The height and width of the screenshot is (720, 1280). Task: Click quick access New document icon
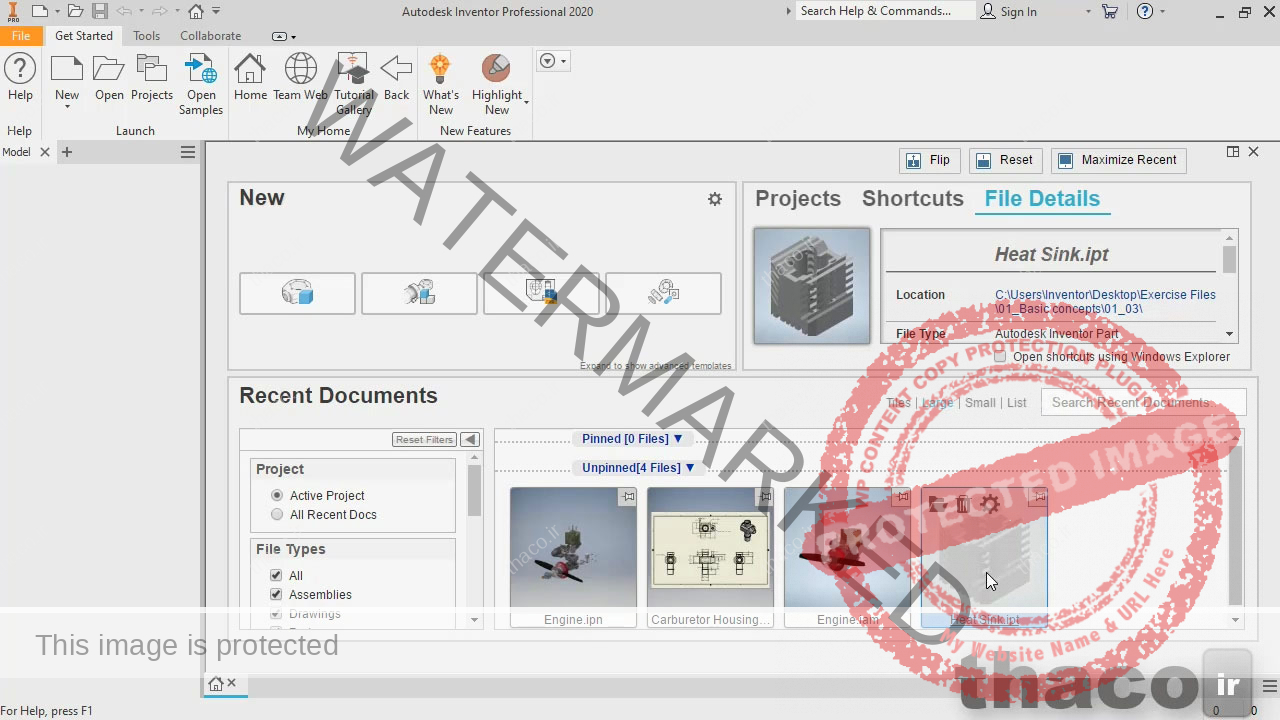39,11
